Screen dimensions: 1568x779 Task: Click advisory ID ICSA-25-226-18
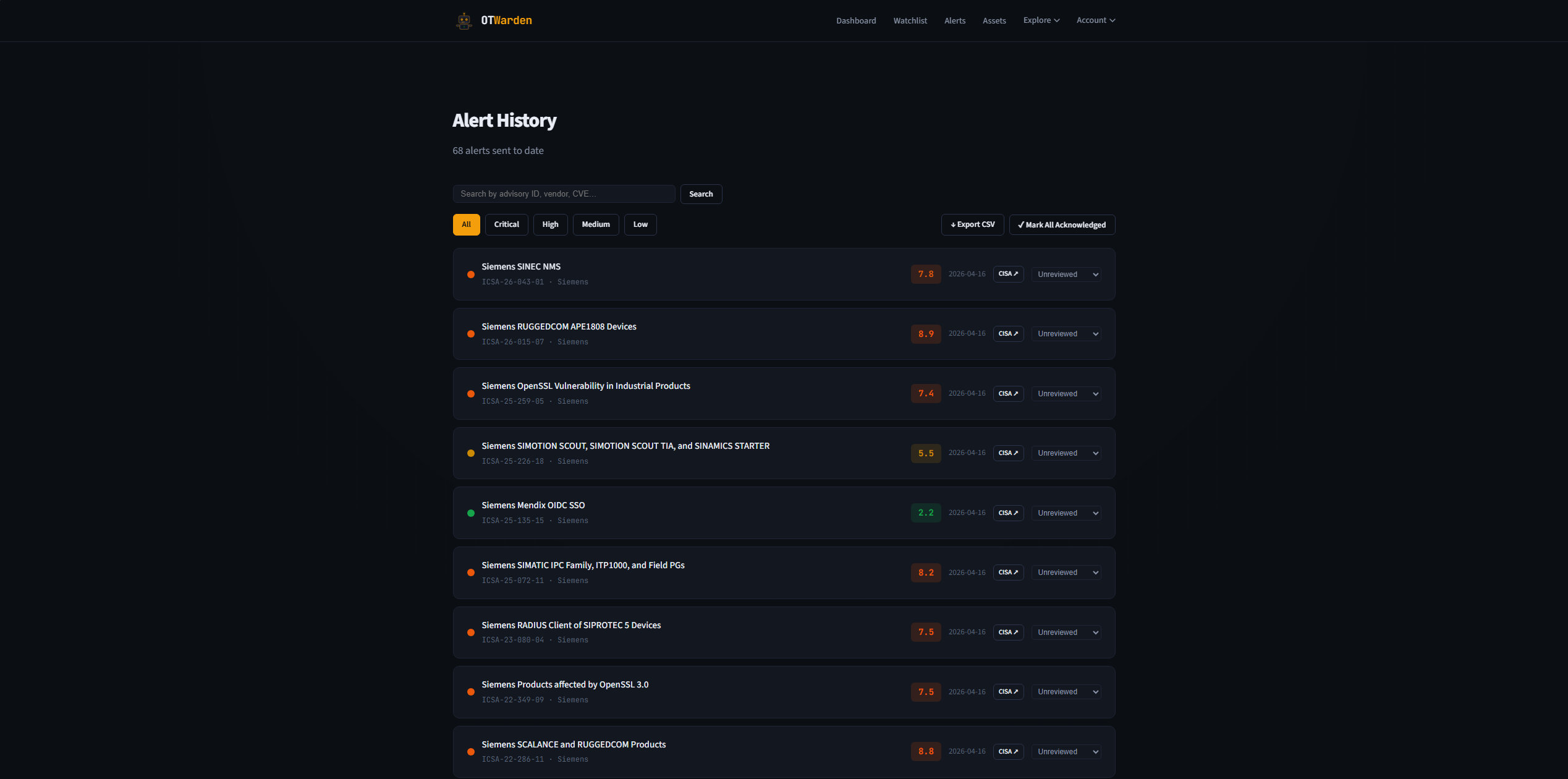coord(512,461)
